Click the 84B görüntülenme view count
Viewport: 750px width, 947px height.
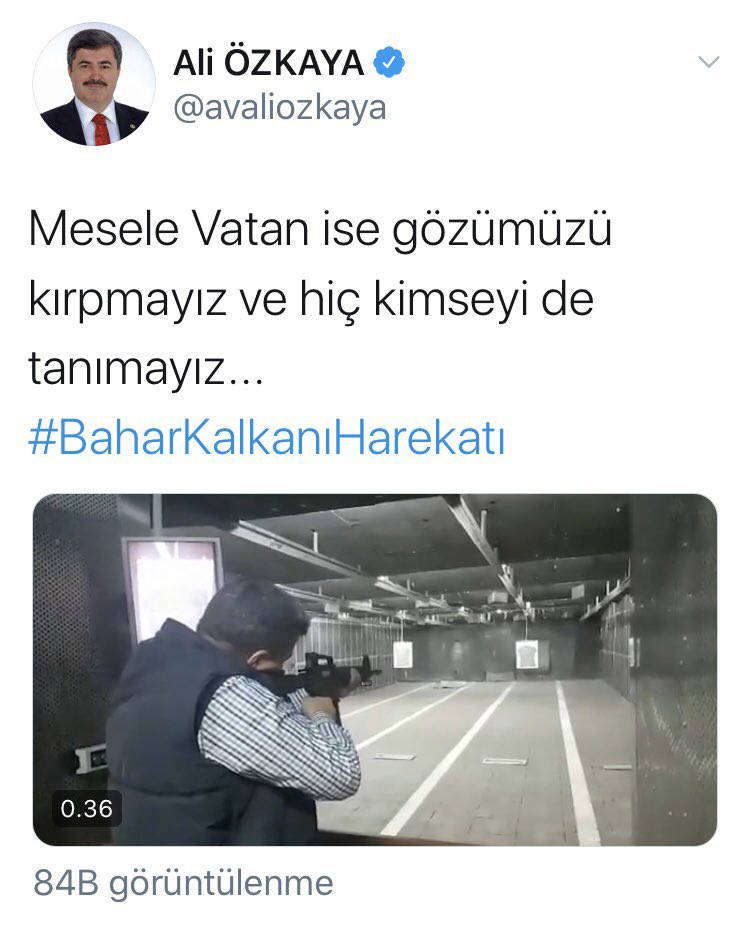tap(183, 883)
